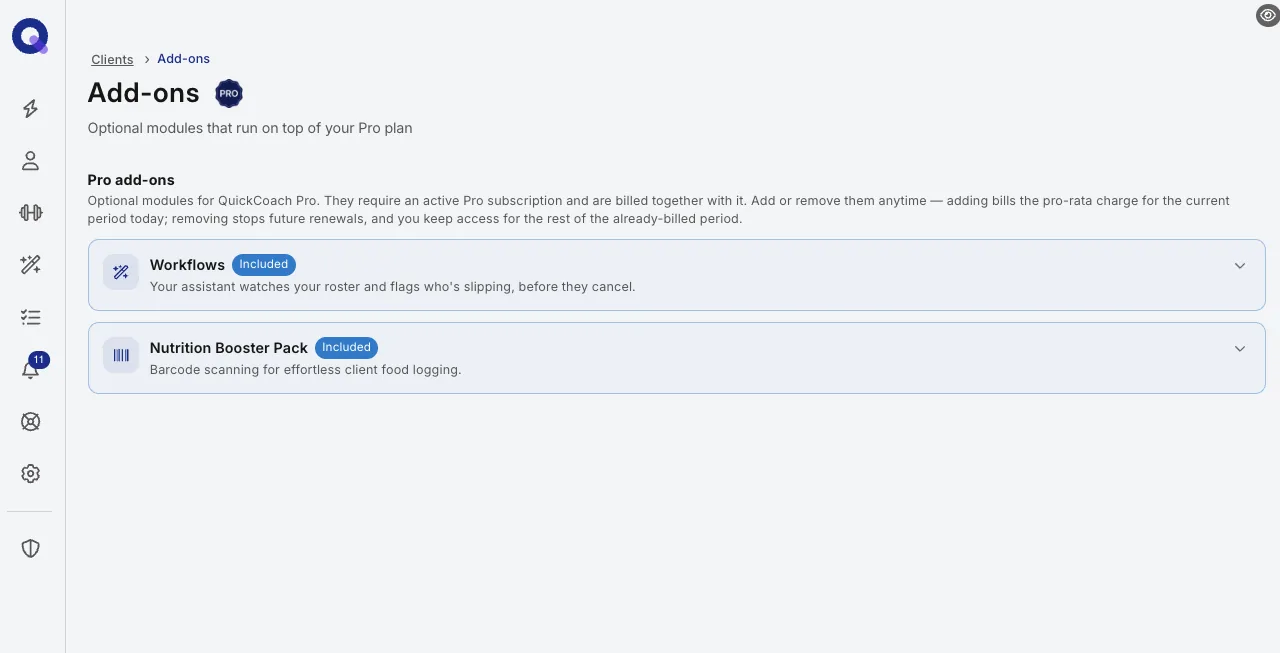The height and width of the screenshot is (653, 1280).
Task: Open the magic wand sidebar icon
Action: click(31, 265)
